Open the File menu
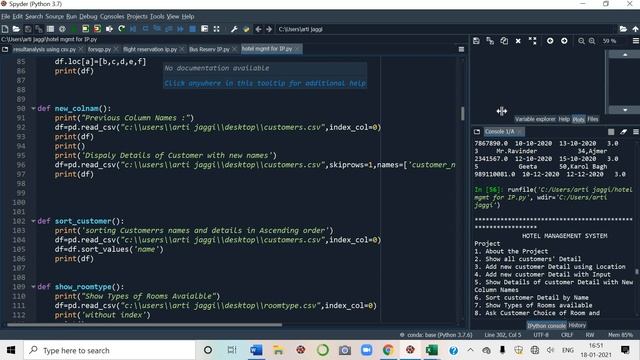The width and height of the screenshot is (640, 360). click(x=5, y=16)
